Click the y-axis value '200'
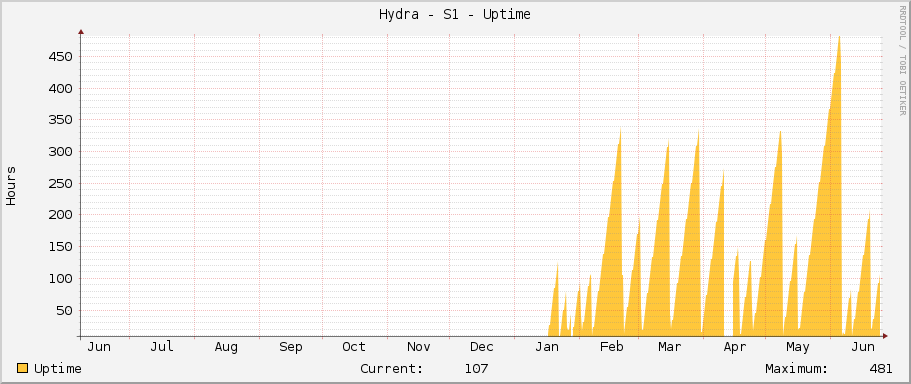Image resolution: width=911 pixels, height=384 pixels. pyautogui.click(x=60, y=215)
